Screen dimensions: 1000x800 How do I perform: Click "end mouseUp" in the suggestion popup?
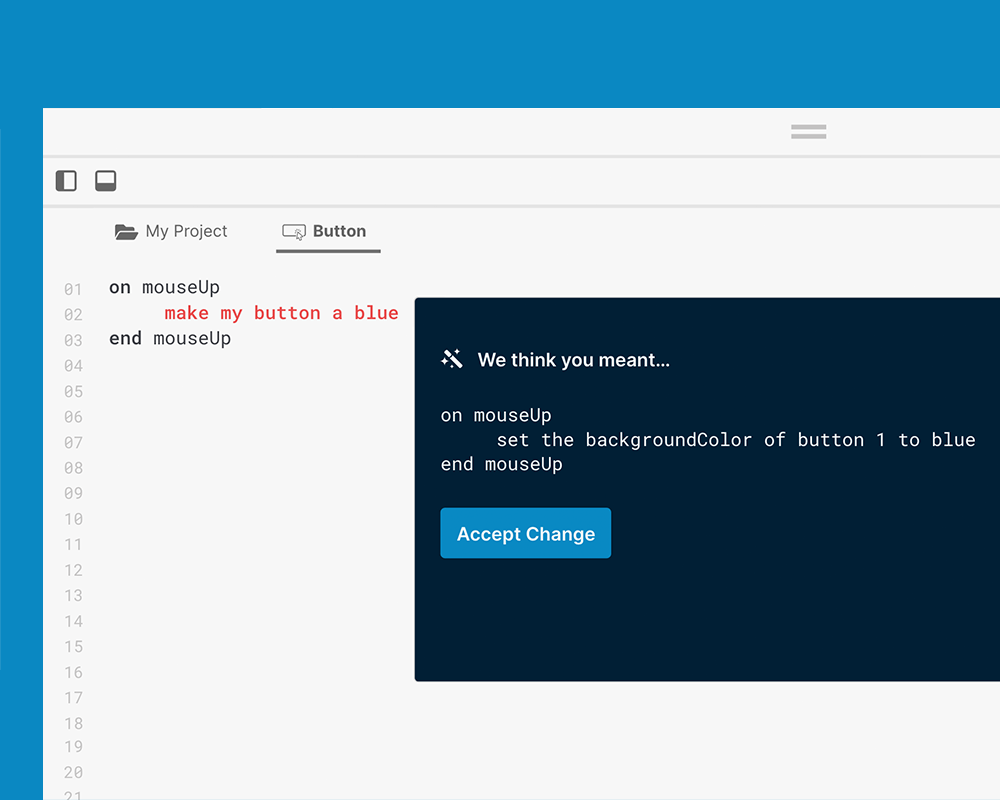pos(501,465)
